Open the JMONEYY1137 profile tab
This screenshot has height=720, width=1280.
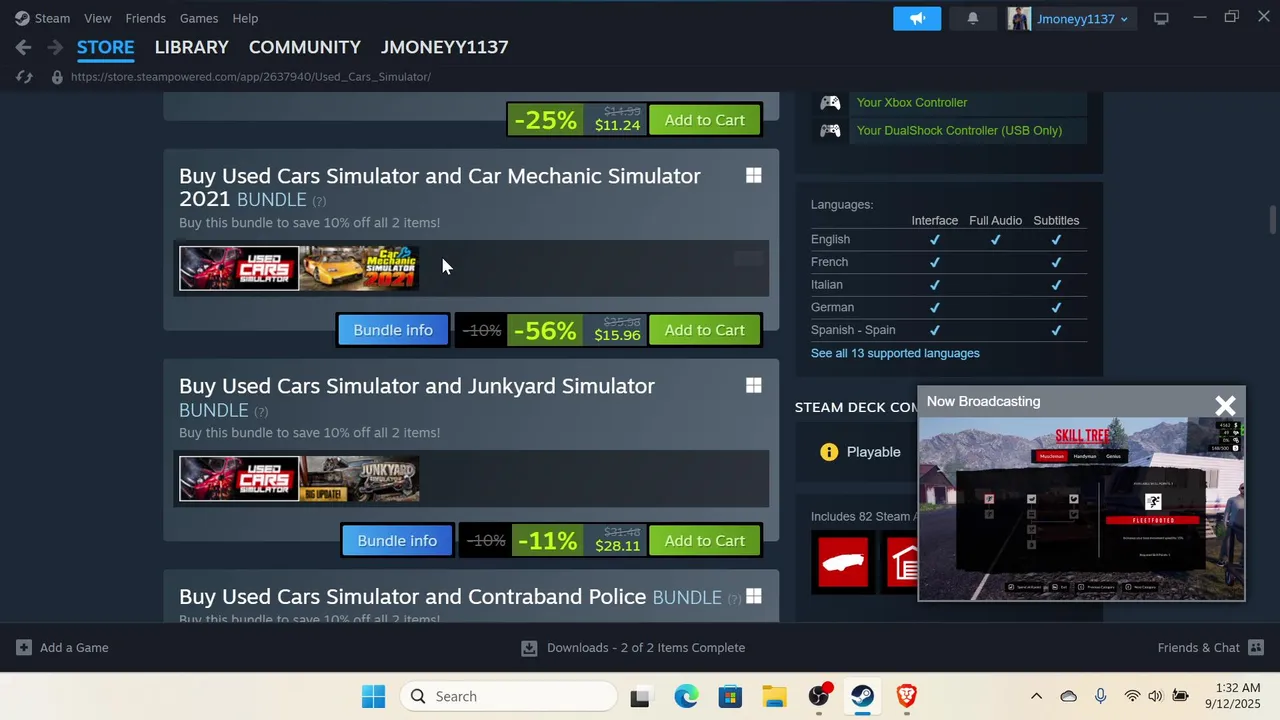coord(445,47)
